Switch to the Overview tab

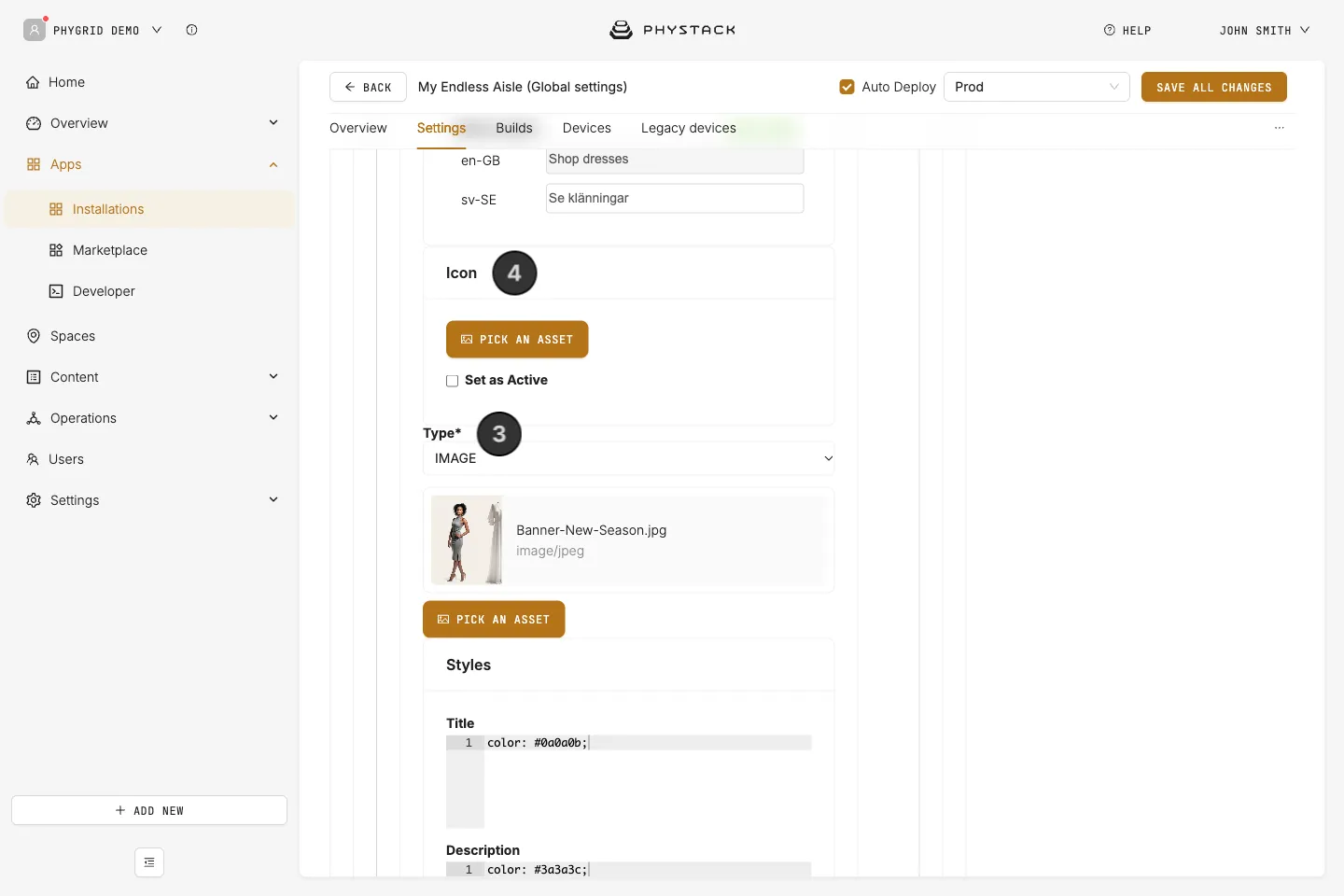tap(358, 128)
